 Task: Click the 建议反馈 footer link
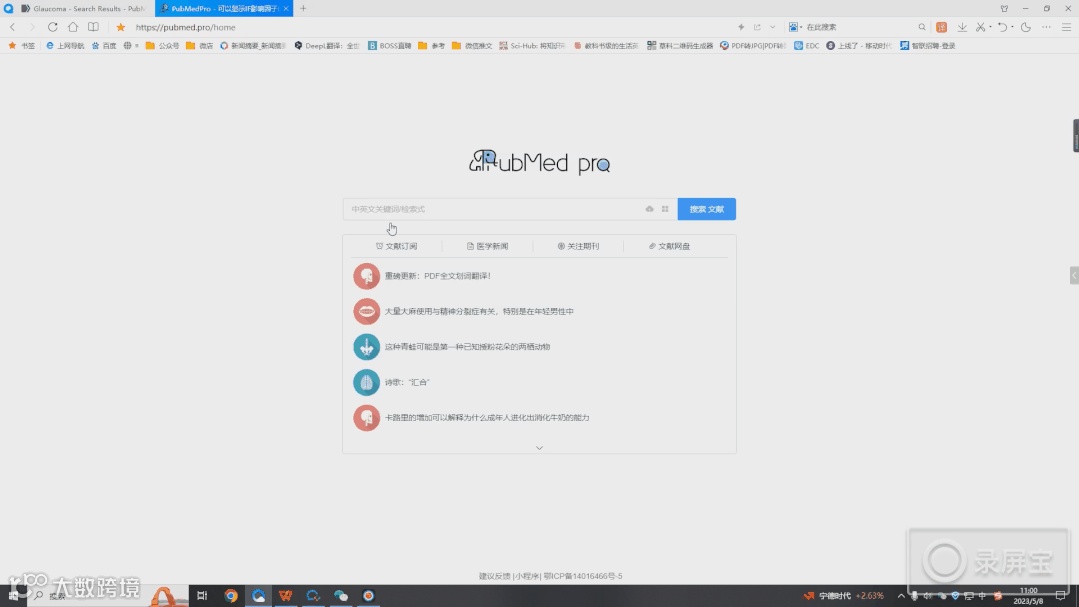pos(495,576)
